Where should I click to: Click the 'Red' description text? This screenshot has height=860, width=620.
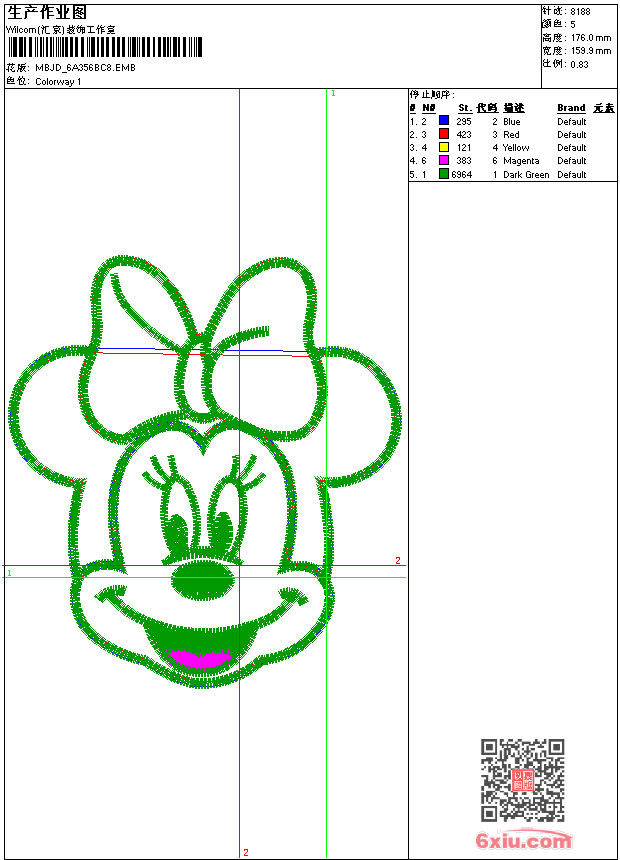[511, 134]
